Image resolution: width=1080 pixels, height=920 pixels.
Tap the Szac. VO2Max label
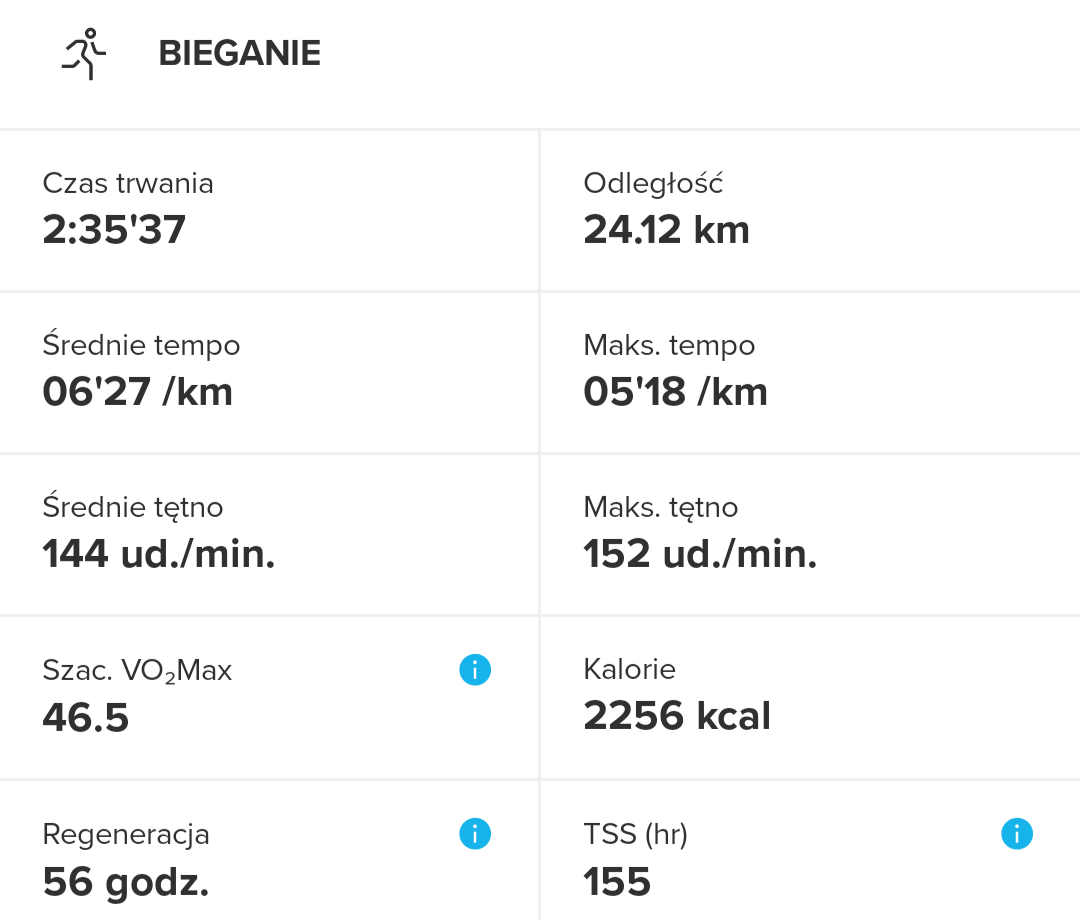(137, 670)
